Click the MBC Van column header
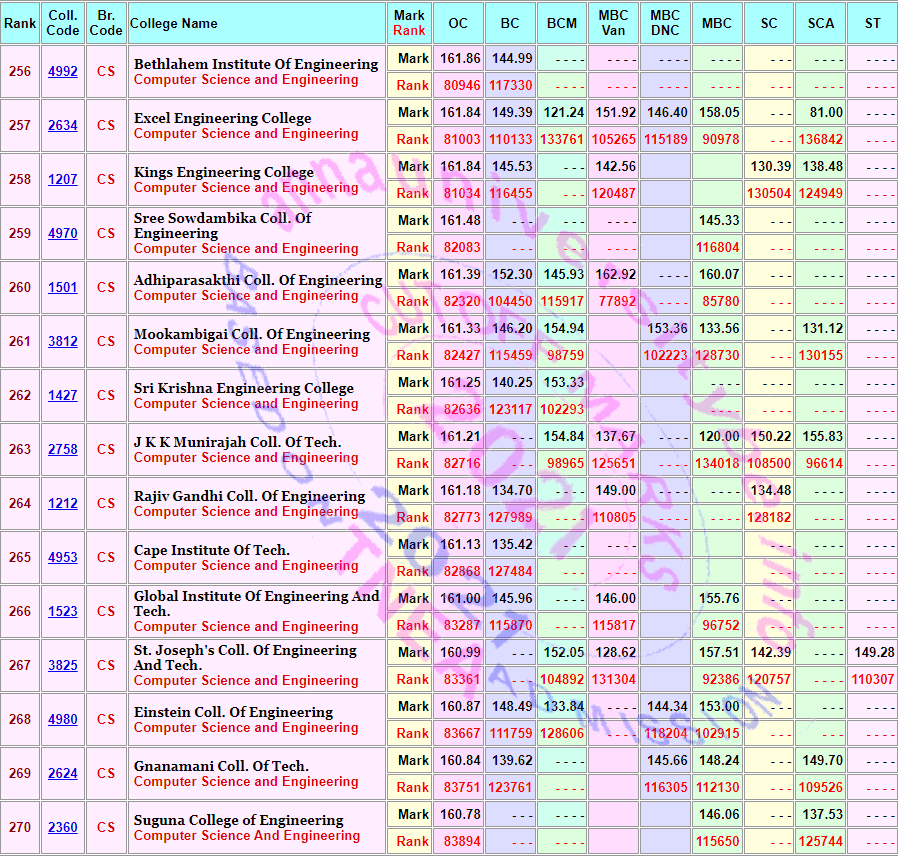Image resolution: width=898 pixels, height=856 pixels. (613, 23)
